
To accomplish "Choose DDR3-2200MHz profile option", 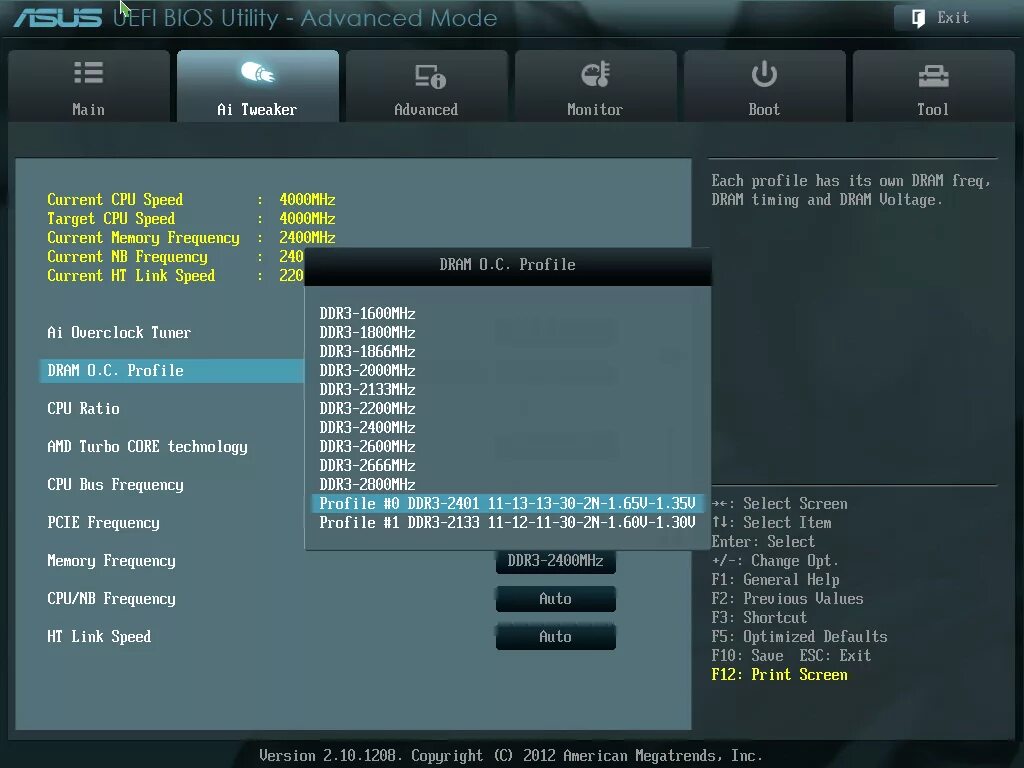I will 367,408.
